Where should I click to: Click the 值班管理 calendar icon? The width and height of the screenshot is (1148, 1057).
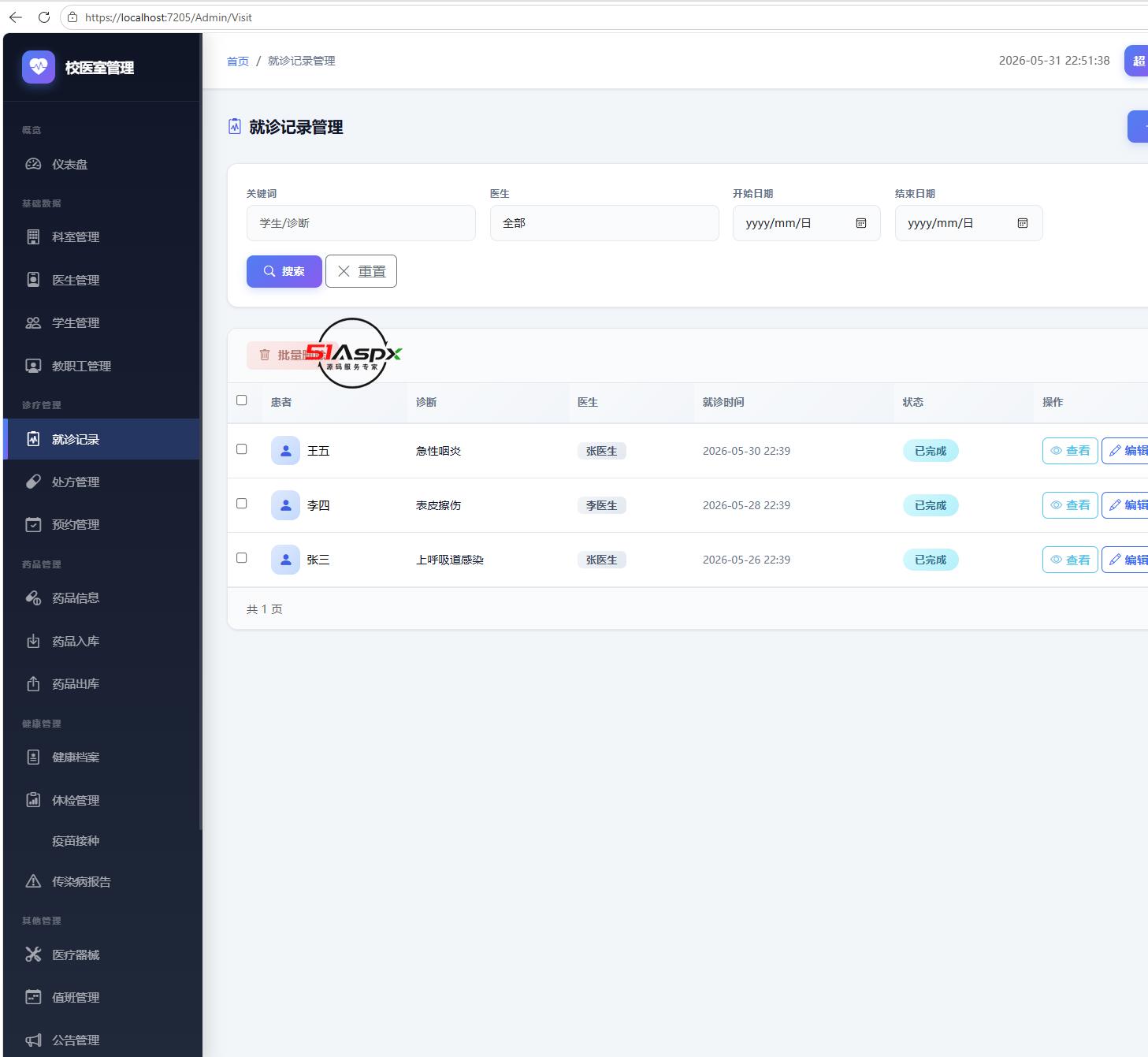pos(33,997)
